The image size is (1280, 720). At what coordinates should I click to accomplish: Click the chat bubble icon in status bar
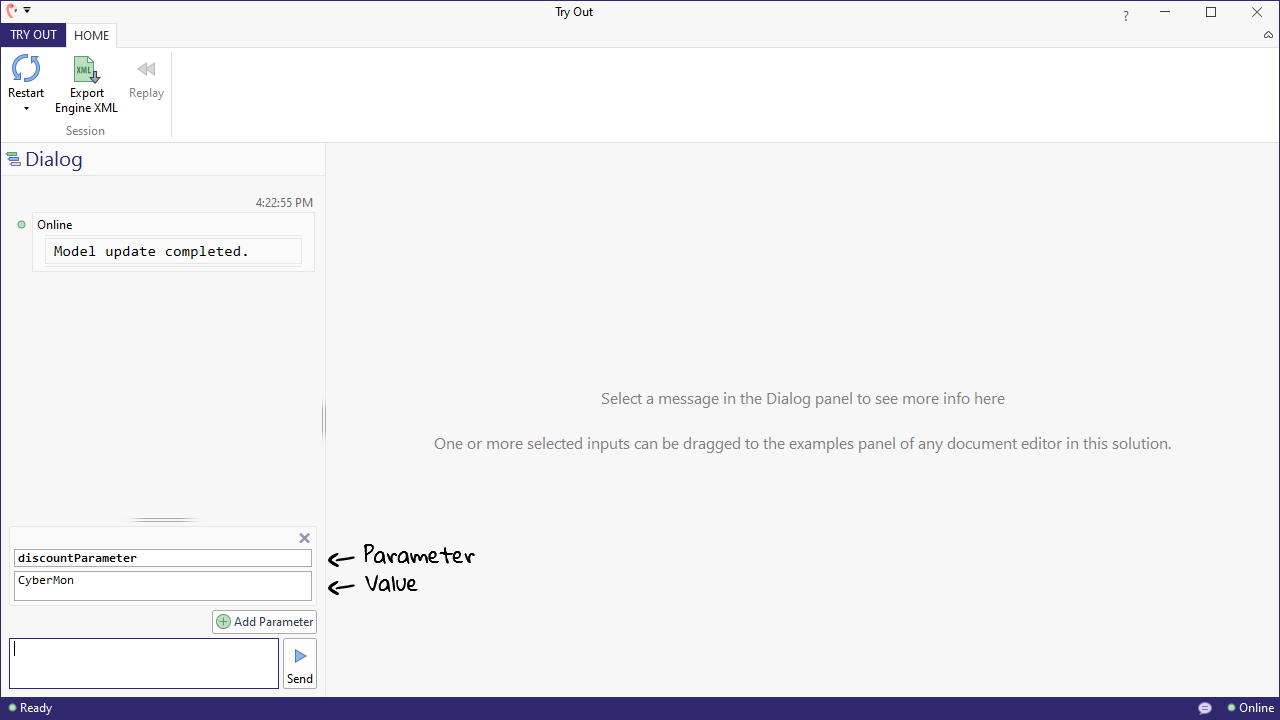coord(1205,708)
